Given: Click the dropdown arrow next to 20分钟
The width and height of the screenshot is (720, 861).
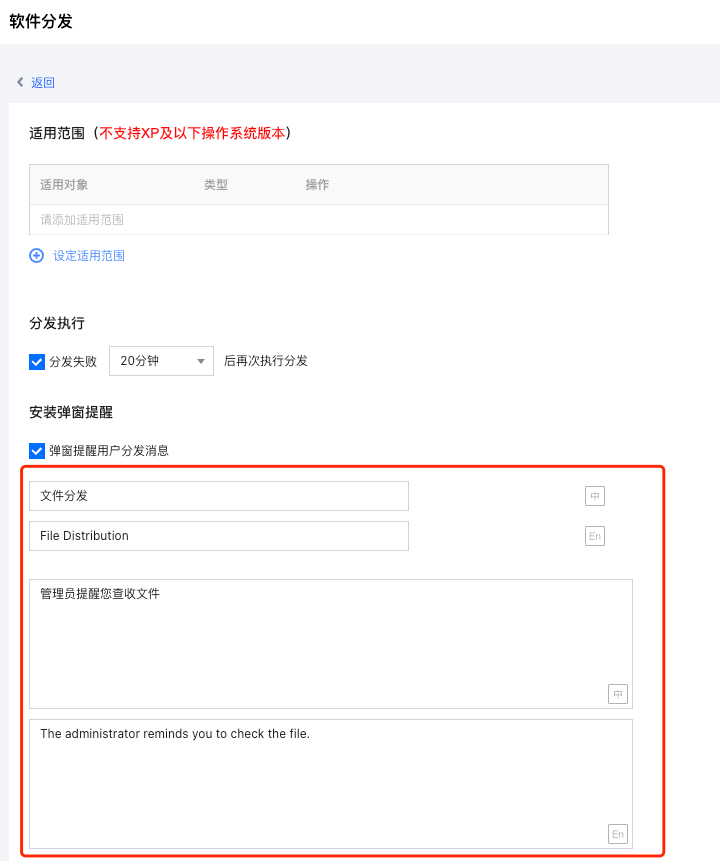Looking at the screenshot, I should pyautogui.click(x=201, y=361).
